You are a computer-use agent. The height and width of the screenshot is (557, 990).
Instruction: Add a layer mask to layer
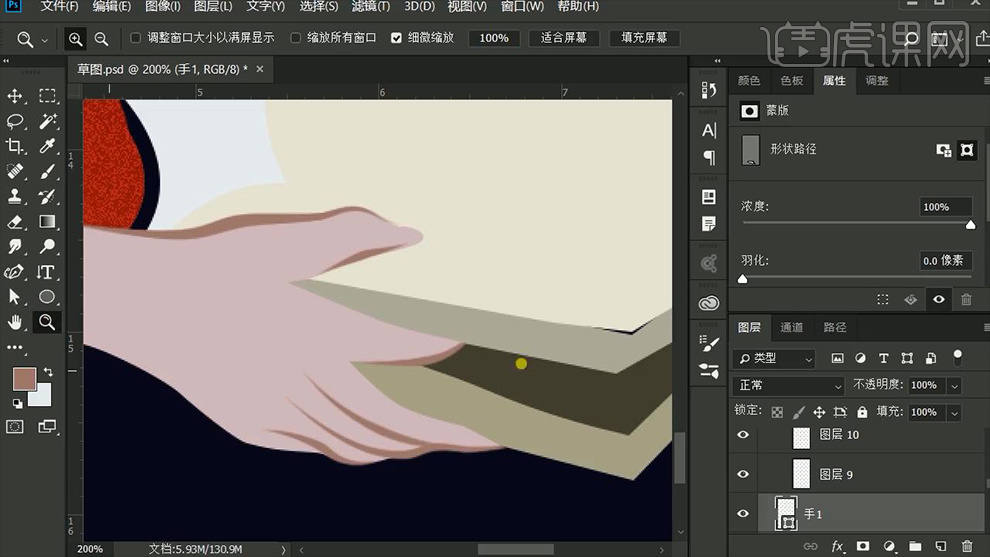pos(863,546)
